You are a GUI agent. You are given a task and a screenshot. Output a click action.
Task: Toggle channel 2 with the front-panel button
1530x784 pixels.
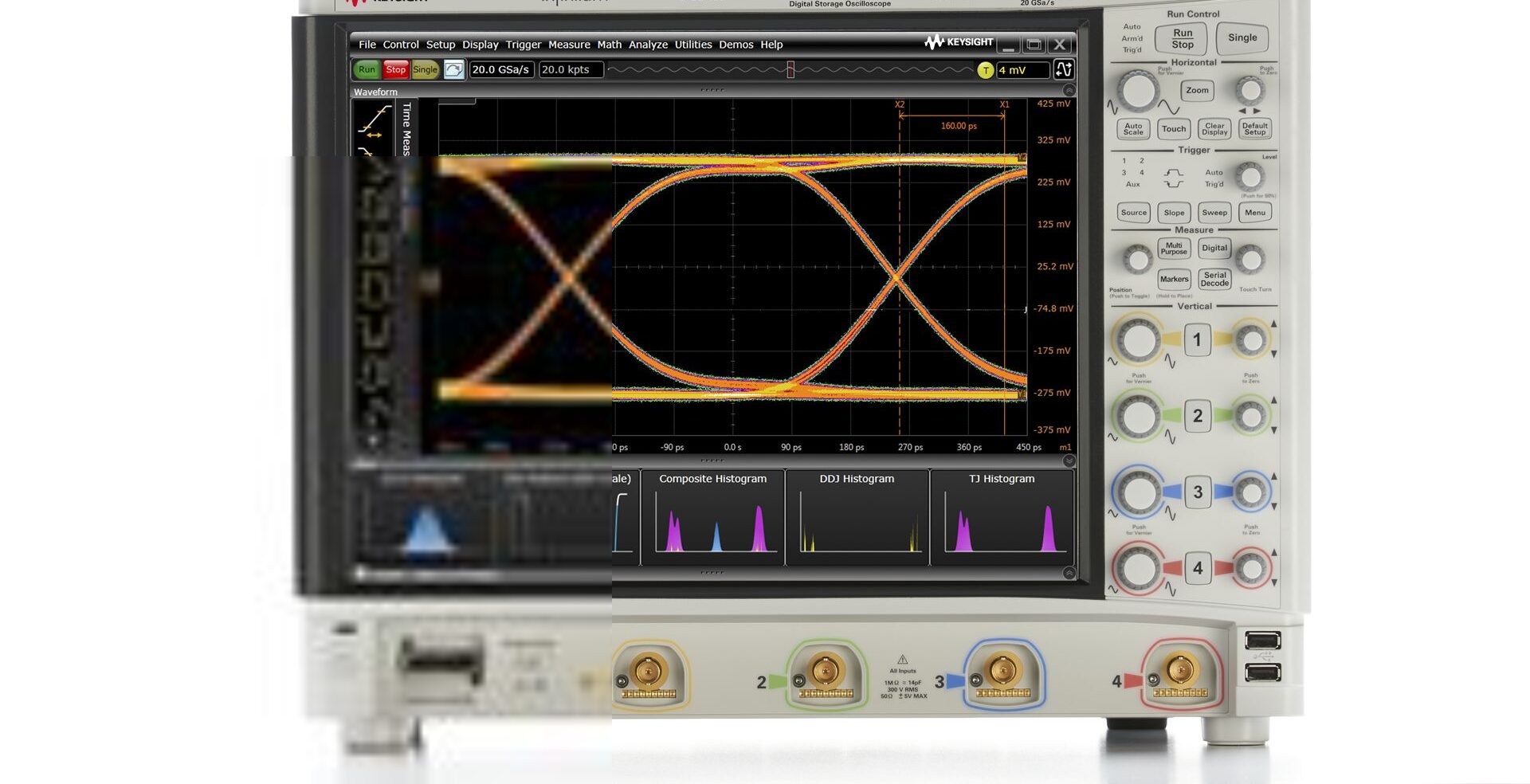1197,416
